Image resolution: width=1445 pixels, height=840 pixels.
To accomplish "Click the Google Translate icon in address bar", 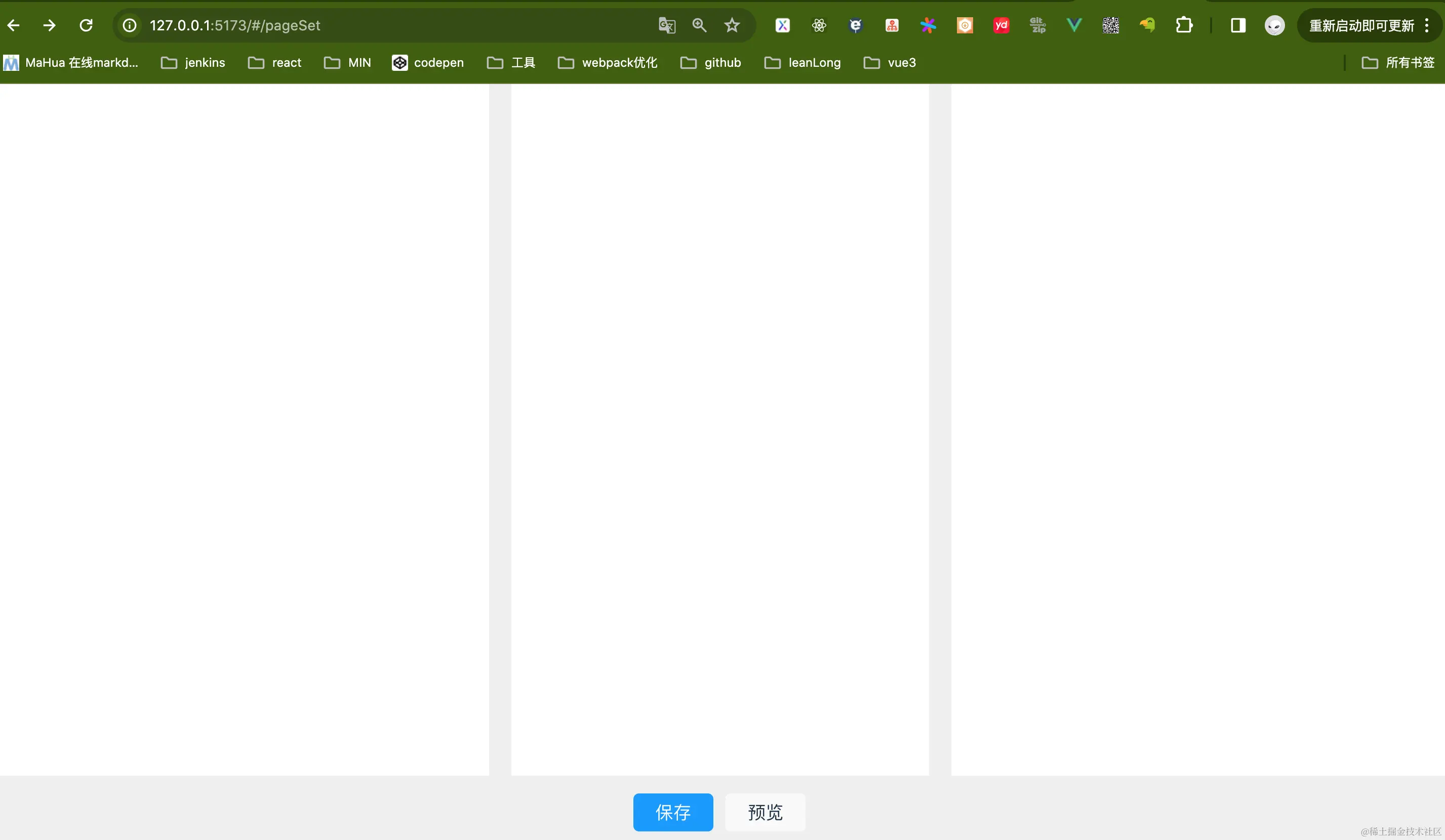I will pos(666,25).
